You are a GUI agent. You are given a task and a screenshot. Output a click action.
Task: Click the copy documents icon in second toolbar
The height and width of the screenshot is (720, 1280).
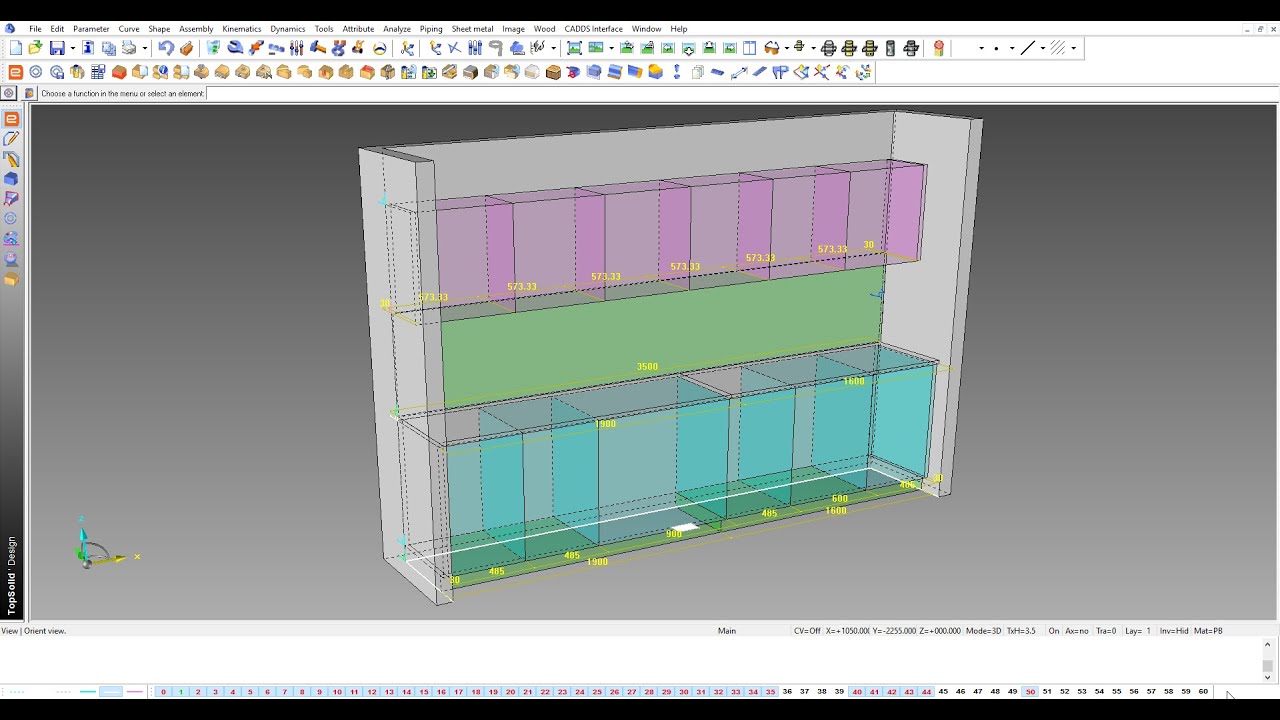[697, 72]
